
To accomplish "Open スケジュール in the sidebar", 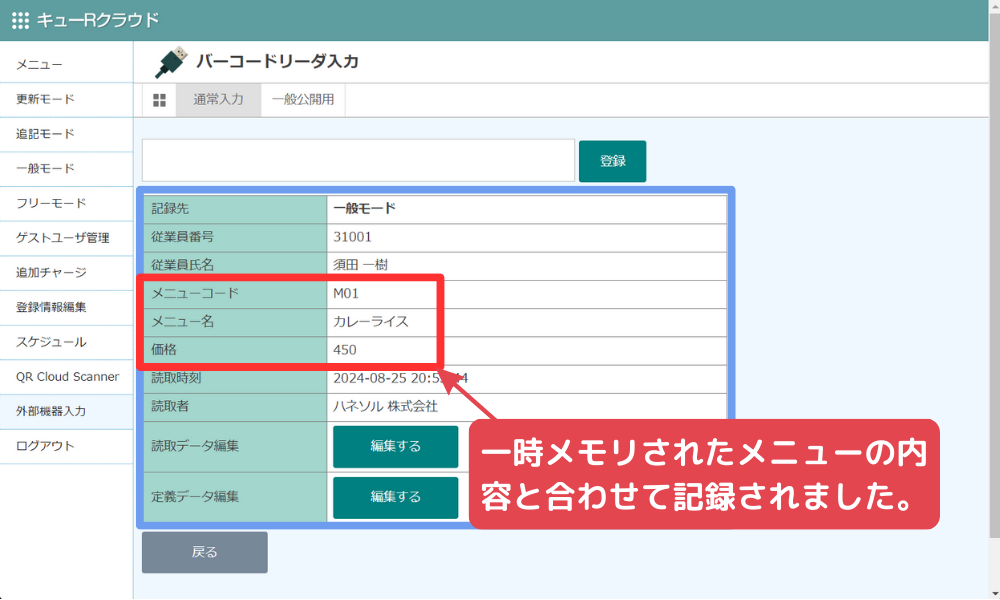I will click(x=66, y=342).
